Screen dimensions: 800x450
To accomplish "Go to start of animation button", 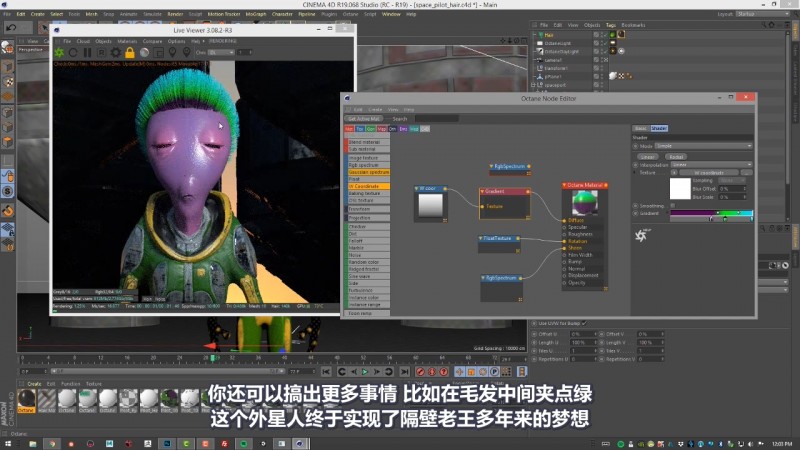I will point(326,372).
